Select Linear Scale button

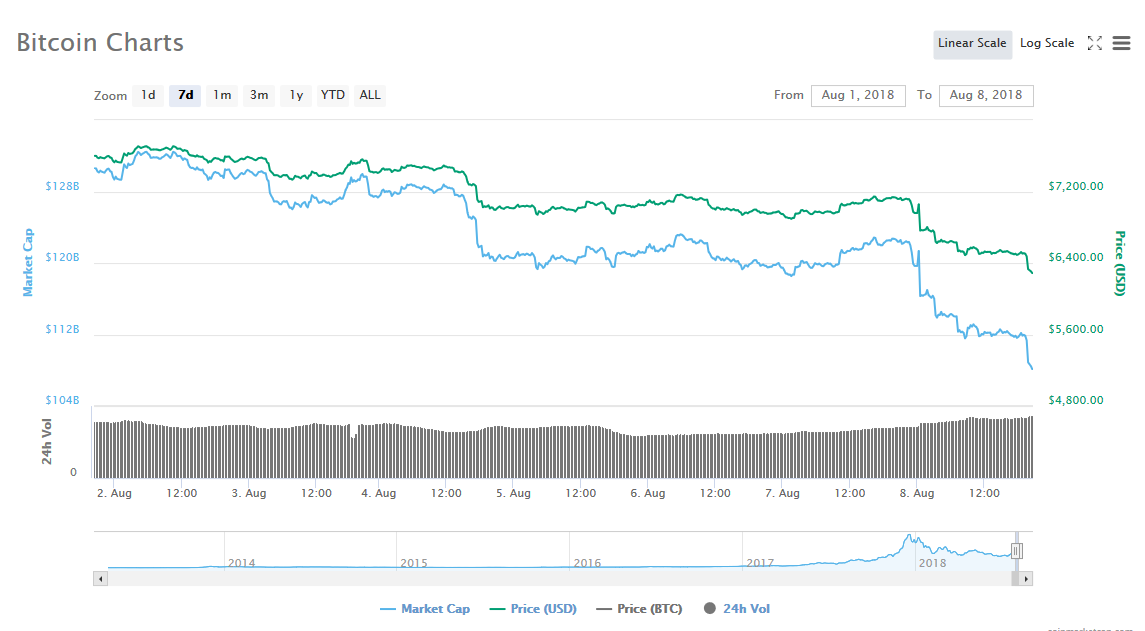972,44
